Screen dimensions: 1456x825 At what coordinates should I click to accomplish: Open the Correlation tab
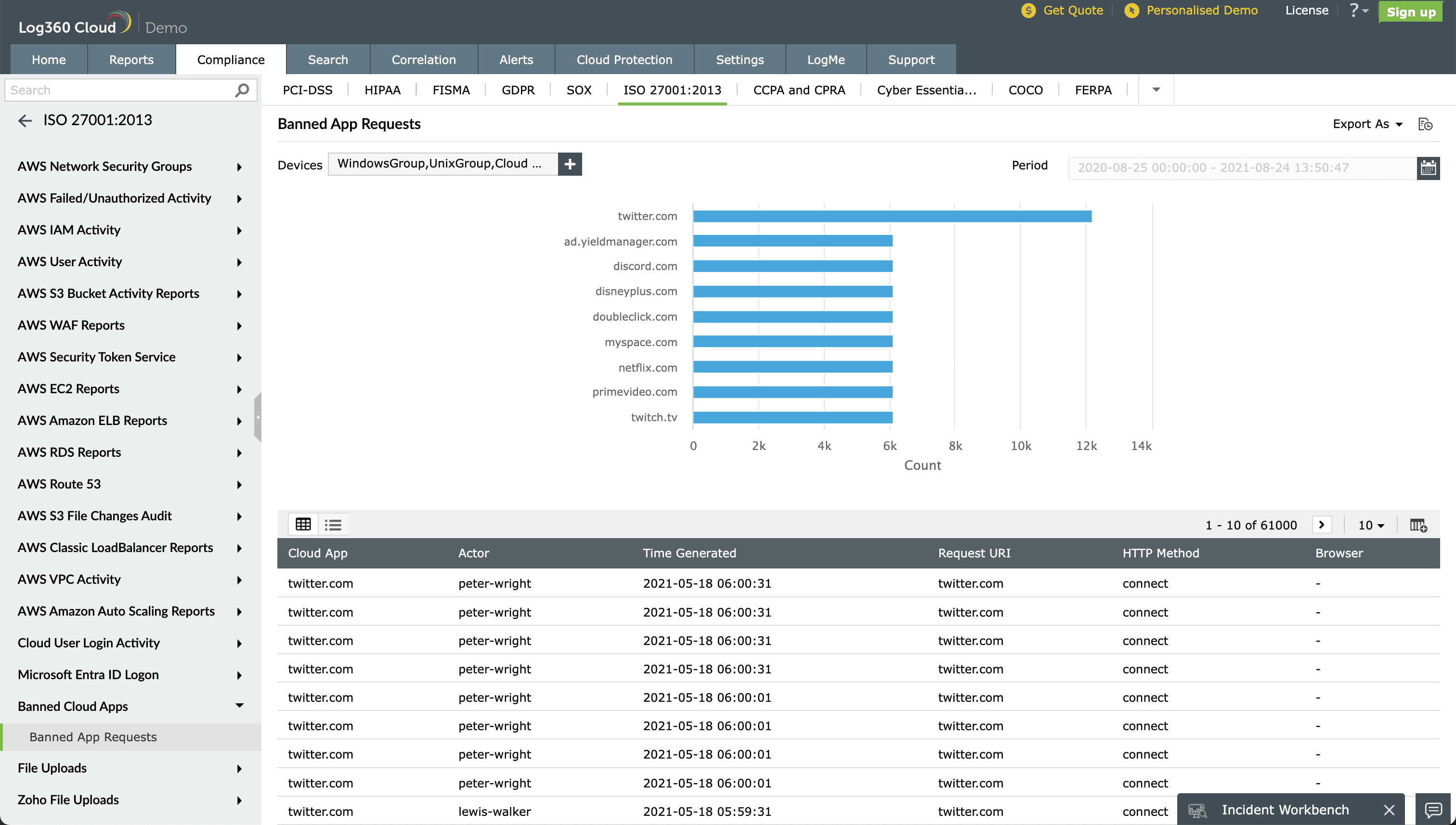point(423,60)
